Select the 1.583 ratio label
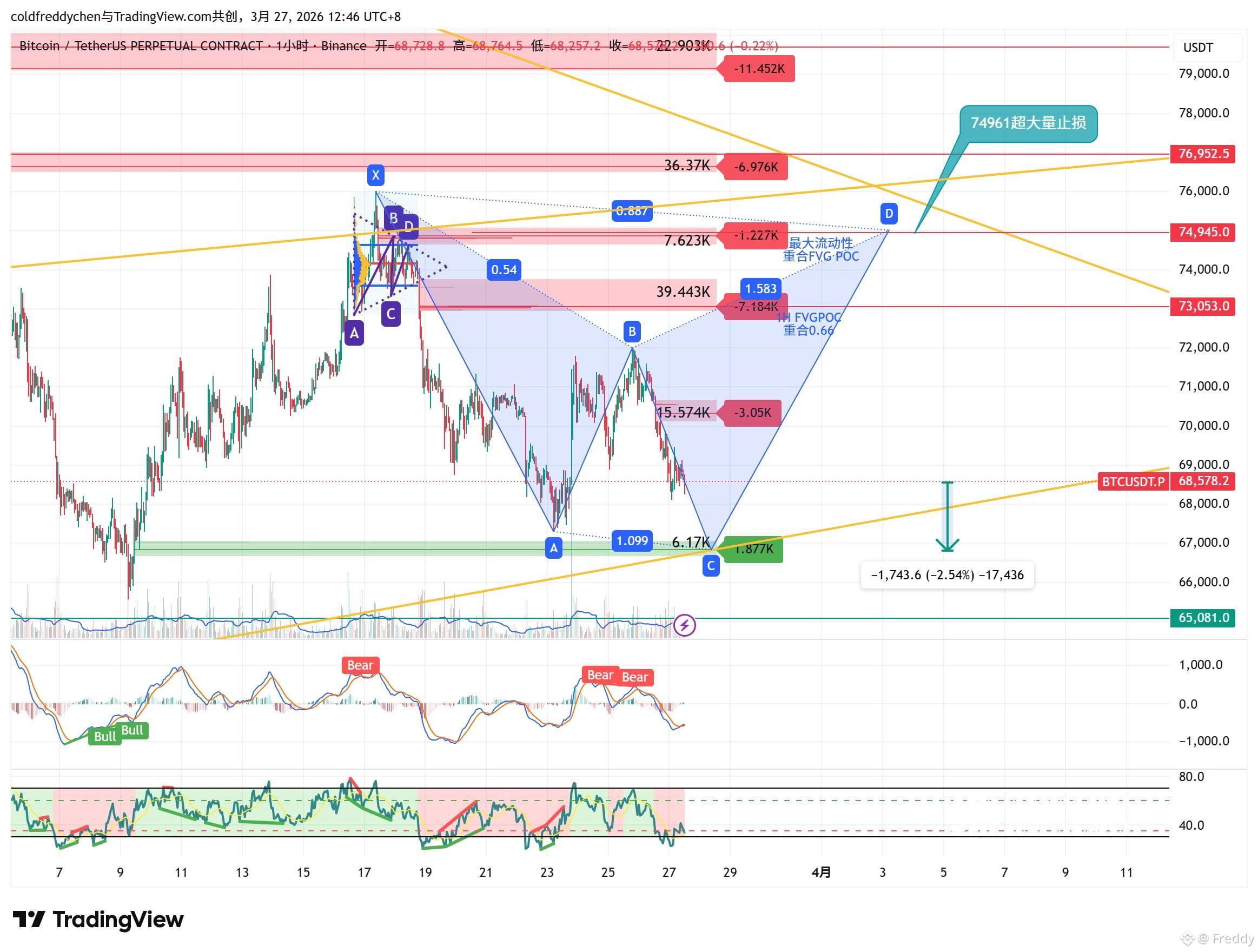The height and width of the screenshot is (952, 1258). click(760, 289)
